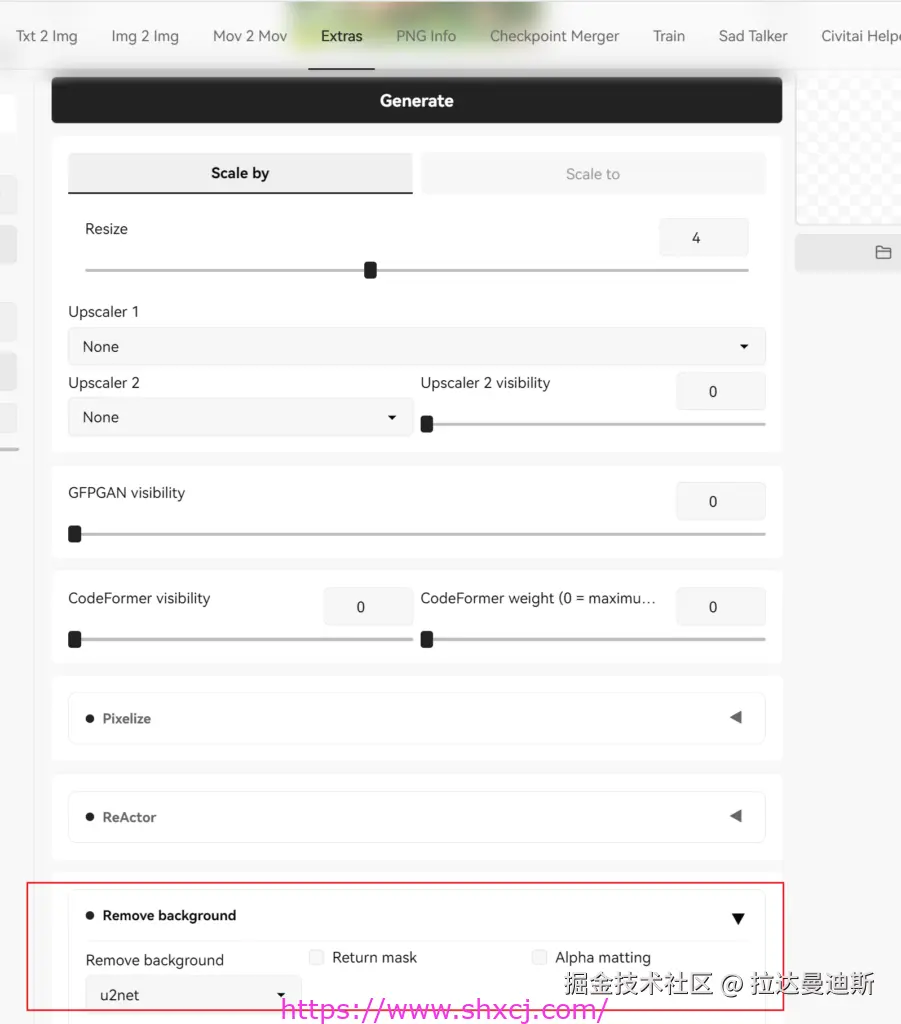Expand the ReActor section

click(417, 816)
